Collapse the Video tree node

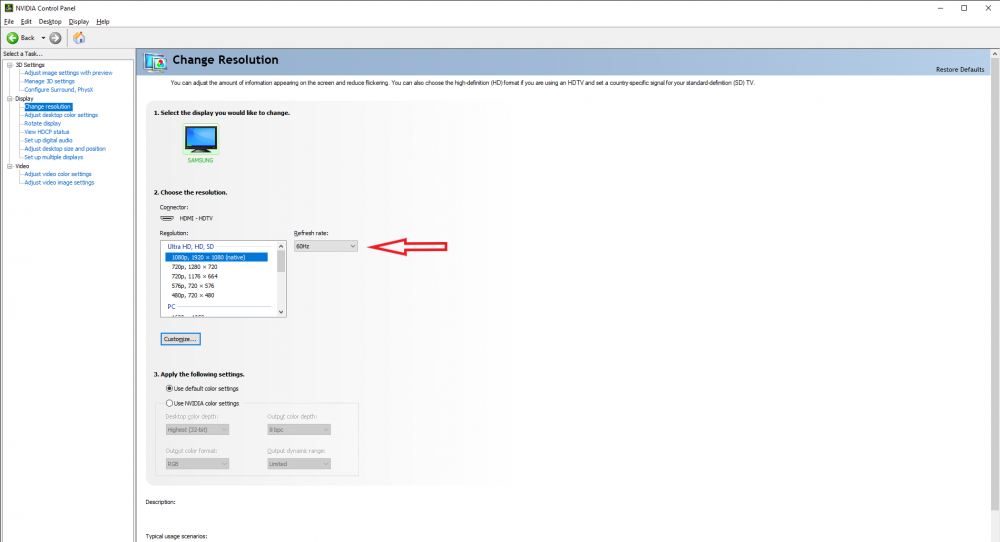[10, 166]
